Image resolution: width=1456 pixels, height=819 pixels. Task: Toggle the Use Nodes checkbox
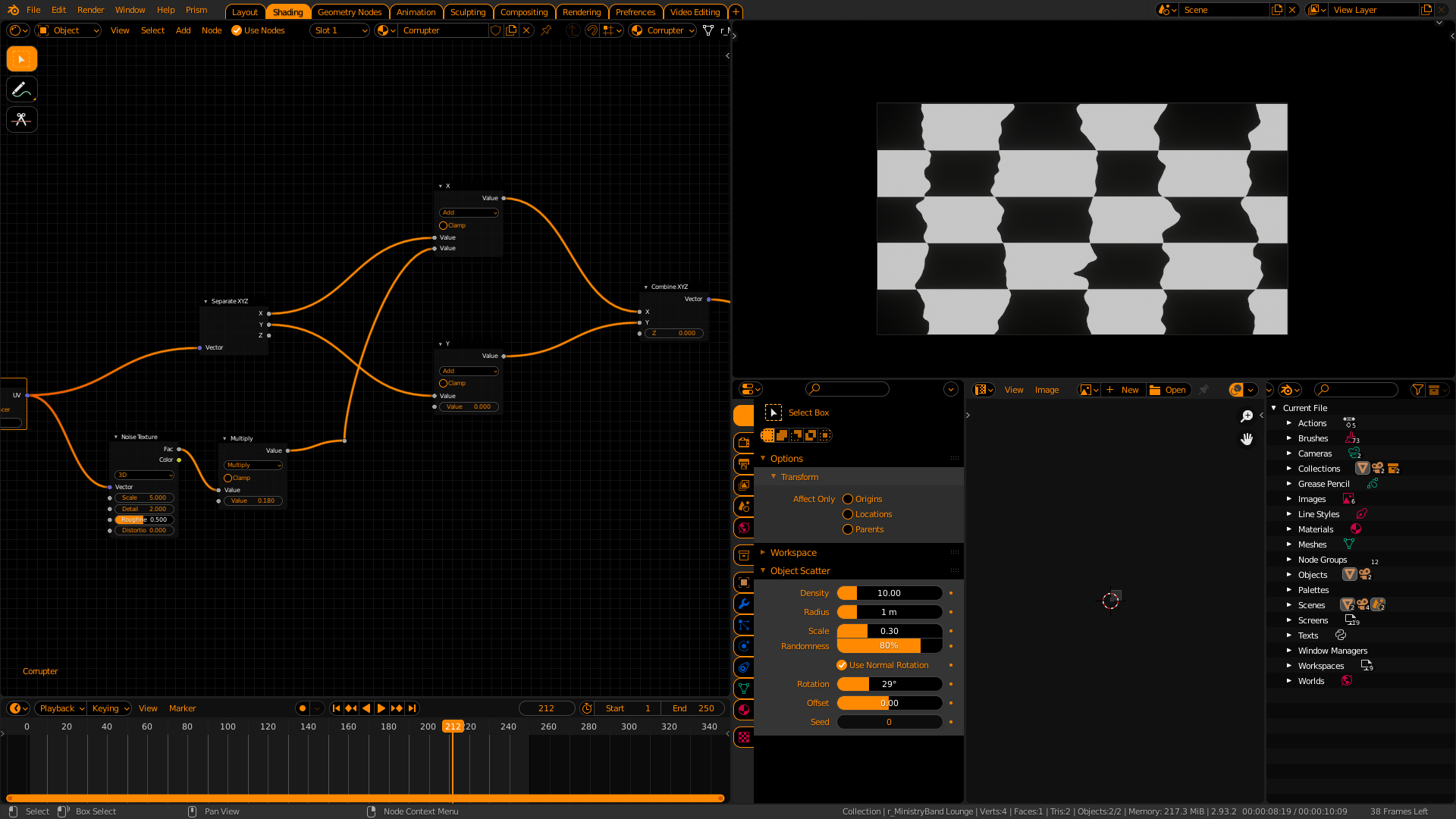point(237,30)
